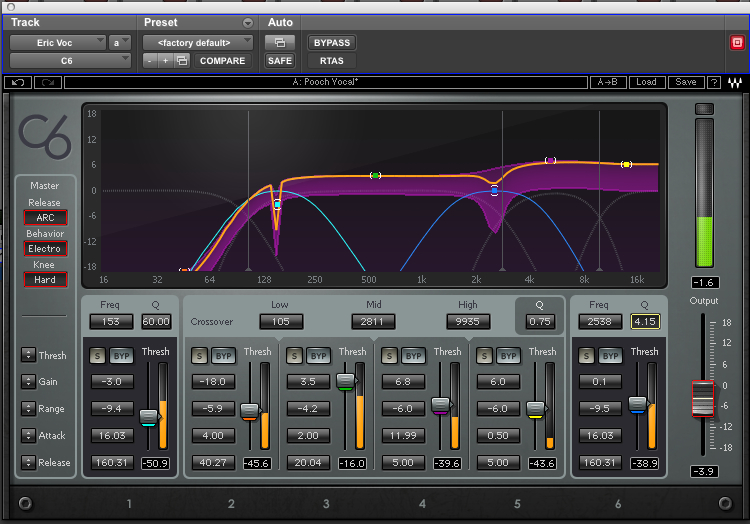Open the C6 plug-in selector dropdown
Image resolution: width=750 pixels, height=524 pixels.
(x=70, y=61)
